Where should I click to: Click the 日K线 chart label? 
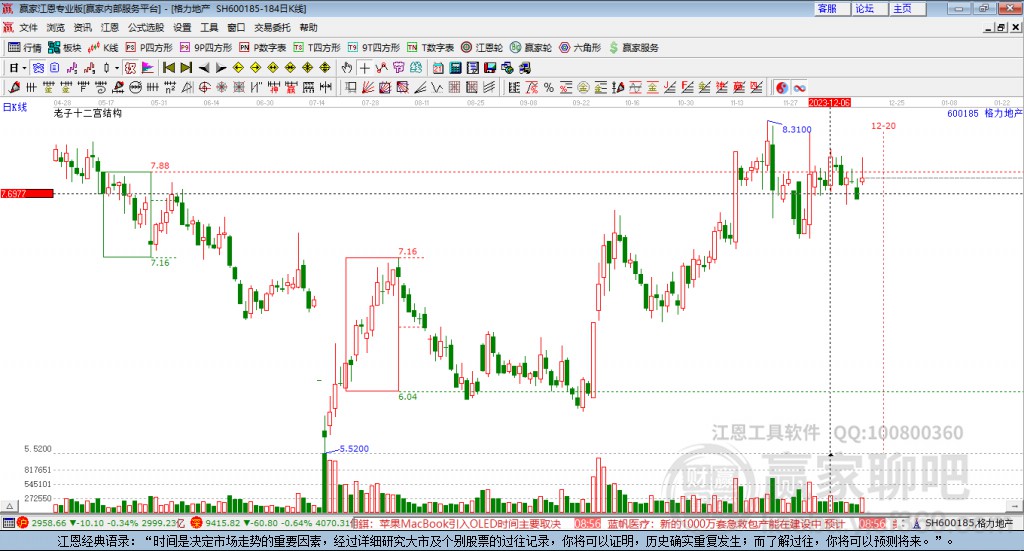coord(15,108)
